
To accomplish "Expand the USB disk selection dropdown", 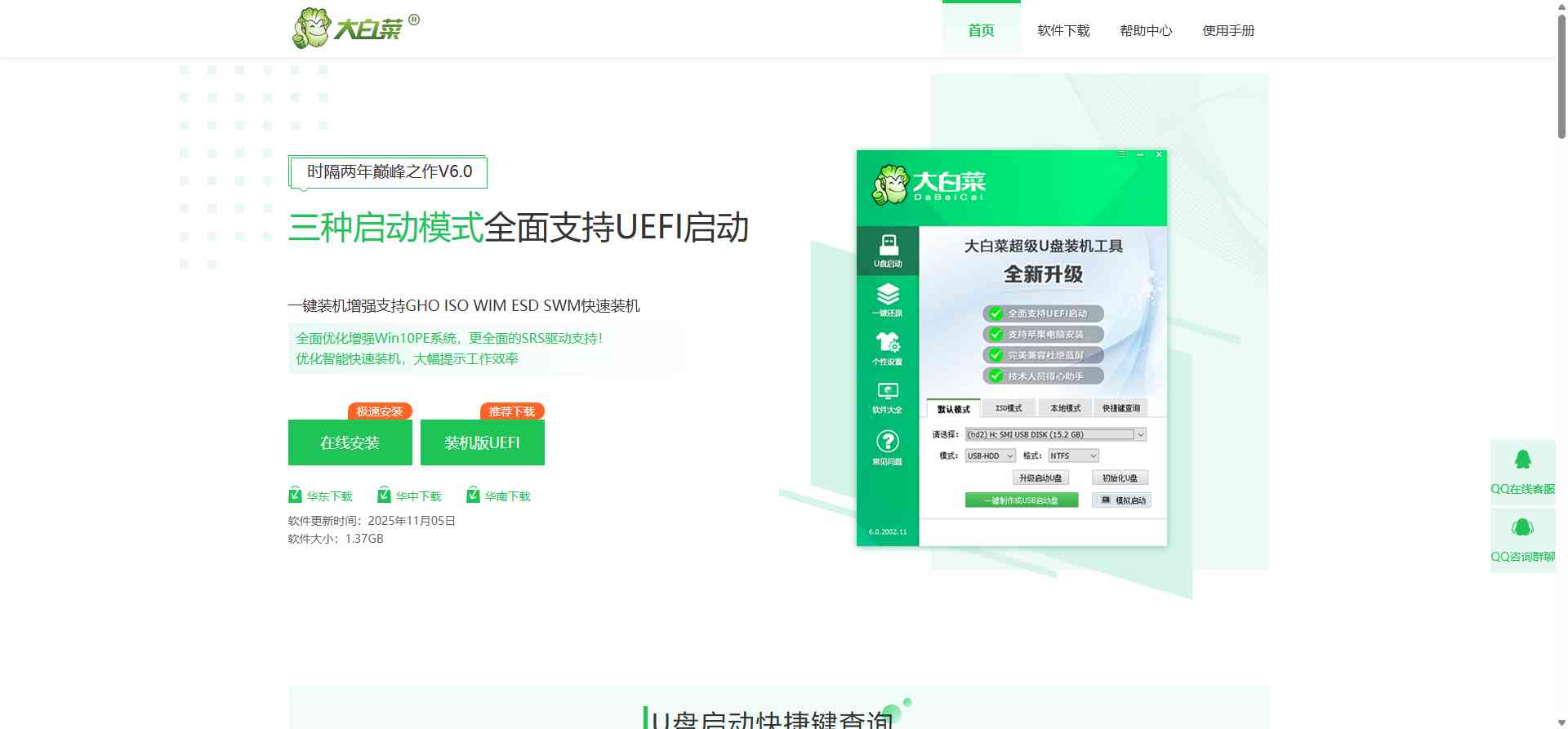I will click(x=1140, y=435).
